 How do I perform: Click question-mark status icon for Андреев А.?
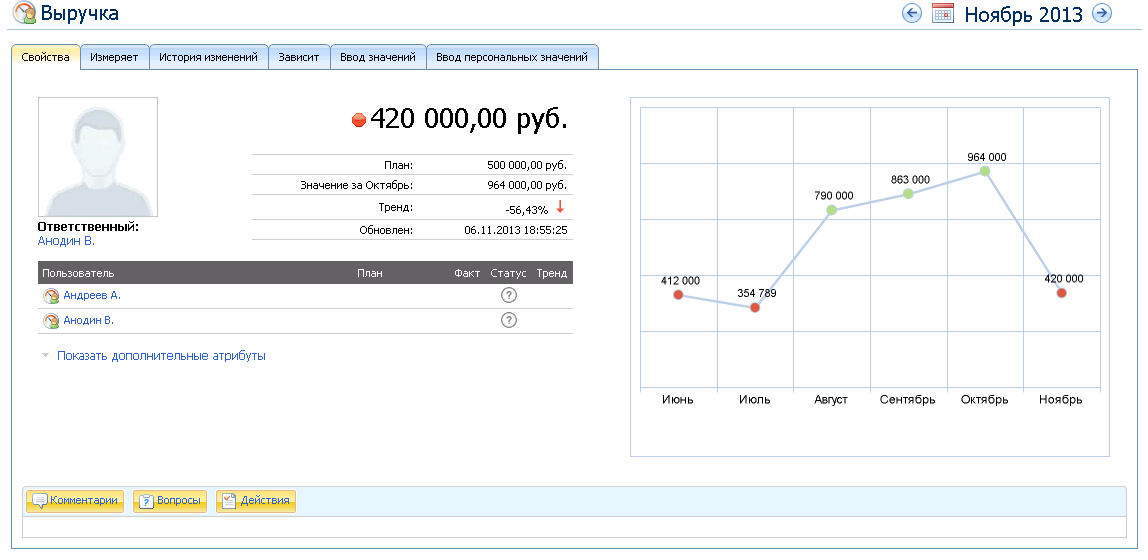[508, 296]
